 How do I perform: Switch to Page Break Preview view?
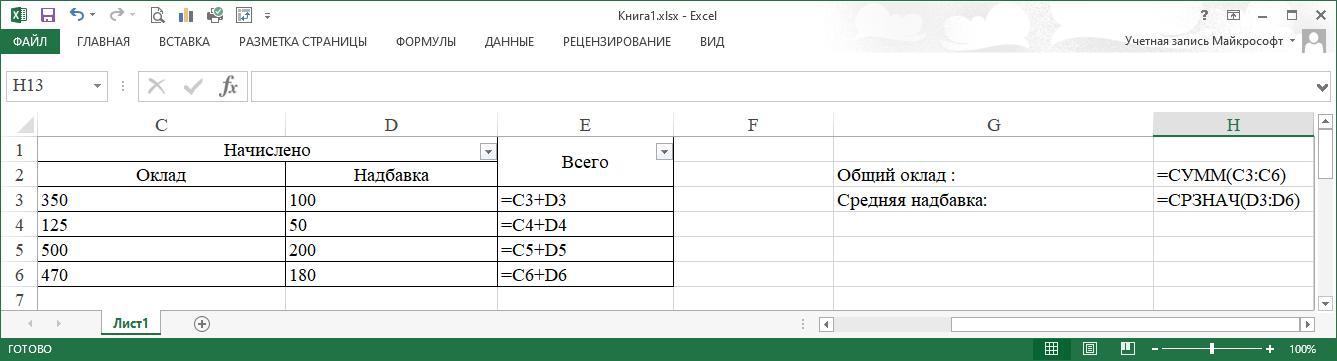1129,349
